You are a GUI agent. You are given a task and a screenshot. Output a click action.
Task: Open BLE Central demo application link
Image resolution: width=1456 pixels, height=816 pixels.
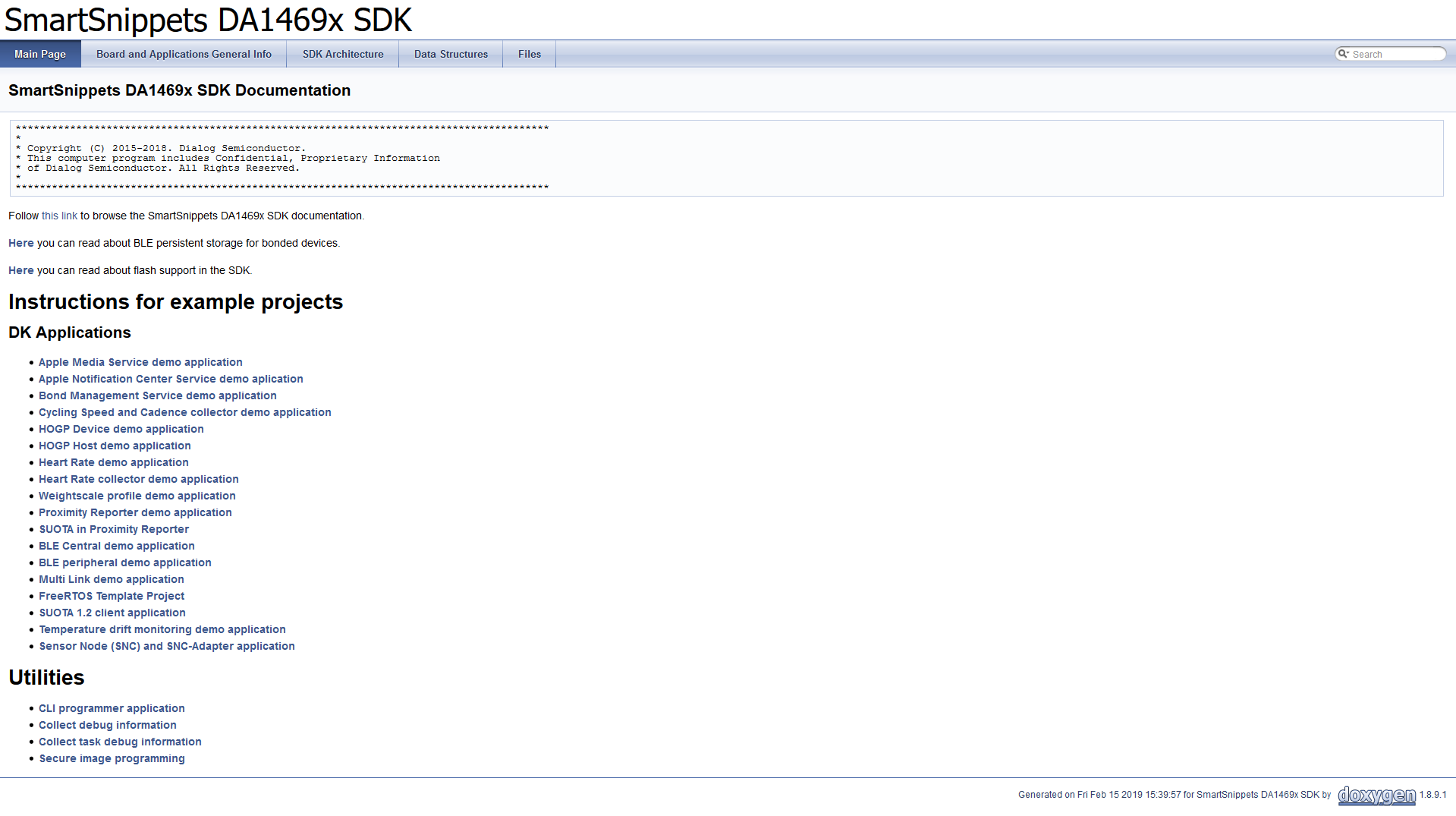click(117, 546)
